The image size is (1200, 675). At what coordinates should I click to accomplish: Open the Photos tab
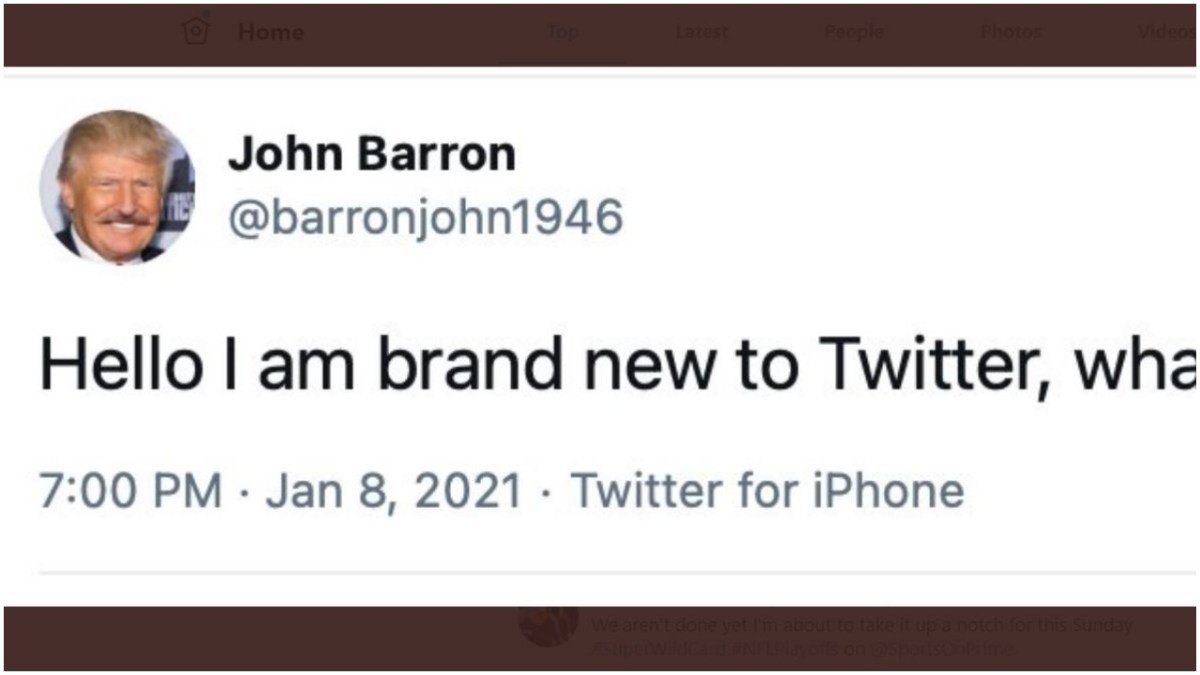1010,32
